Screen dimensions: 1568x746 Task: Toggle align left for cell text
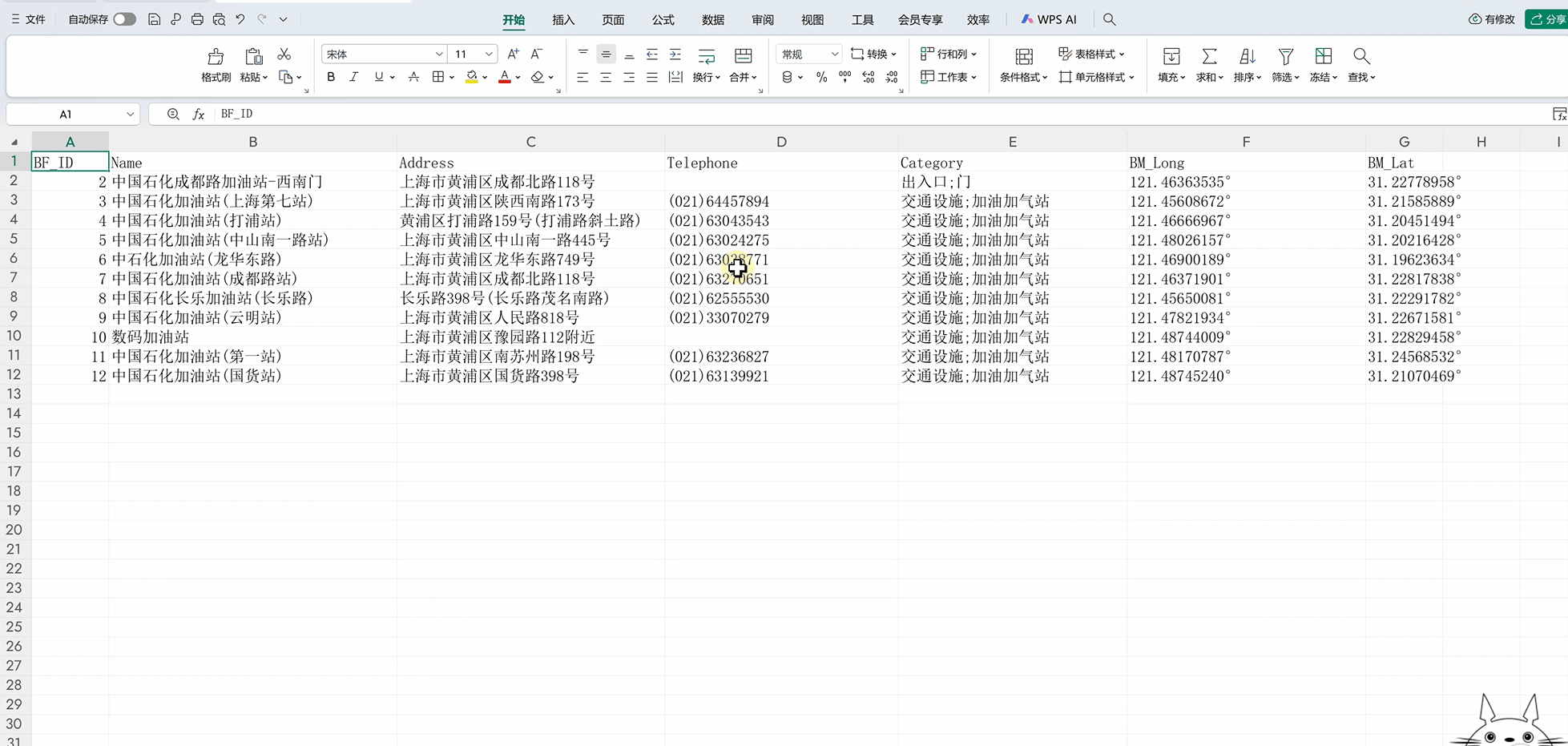coord(582,77)
